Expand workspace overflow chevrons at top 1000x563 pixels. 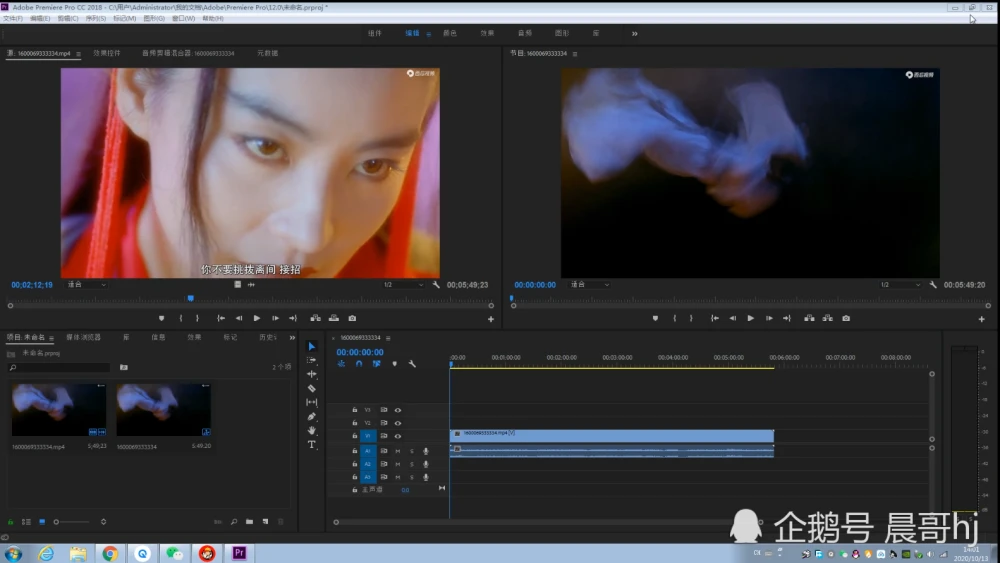tap(635, 34)
